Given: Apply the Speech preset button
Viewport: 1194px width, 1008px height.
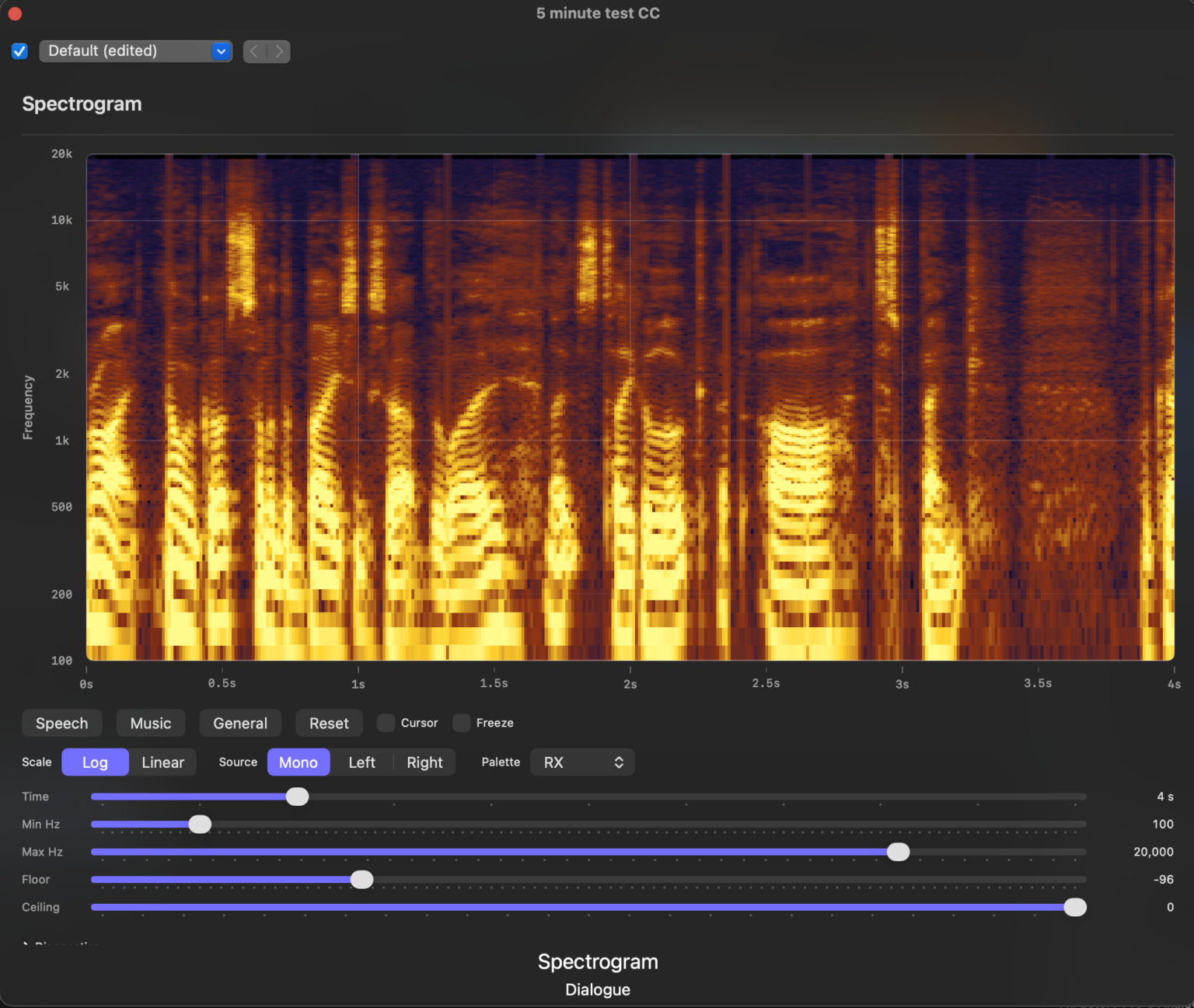Looking at the screenshot, I should [x=62, y=724].
